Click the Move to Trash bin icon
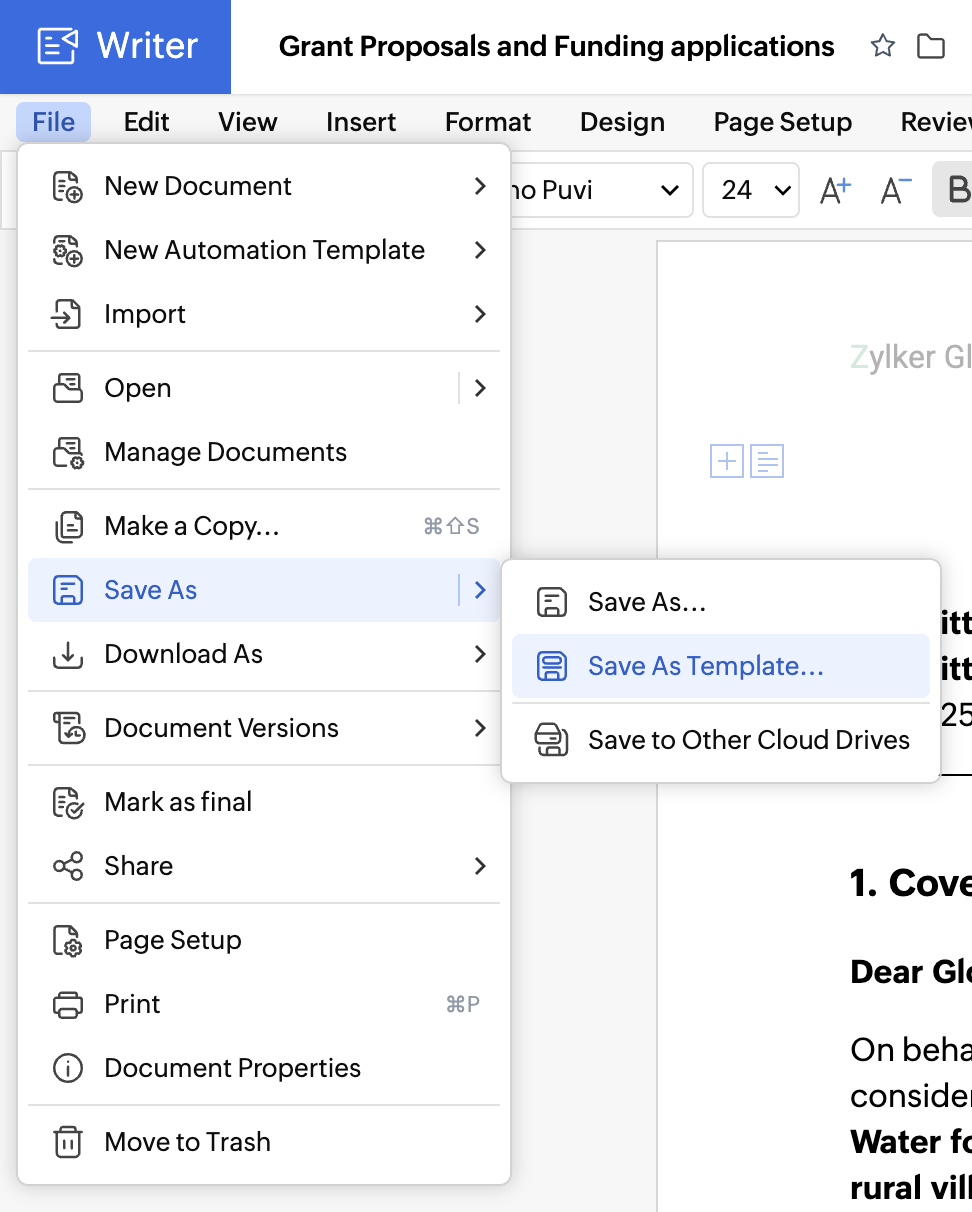This screenshot has height=1212, width=972. 67,1142
